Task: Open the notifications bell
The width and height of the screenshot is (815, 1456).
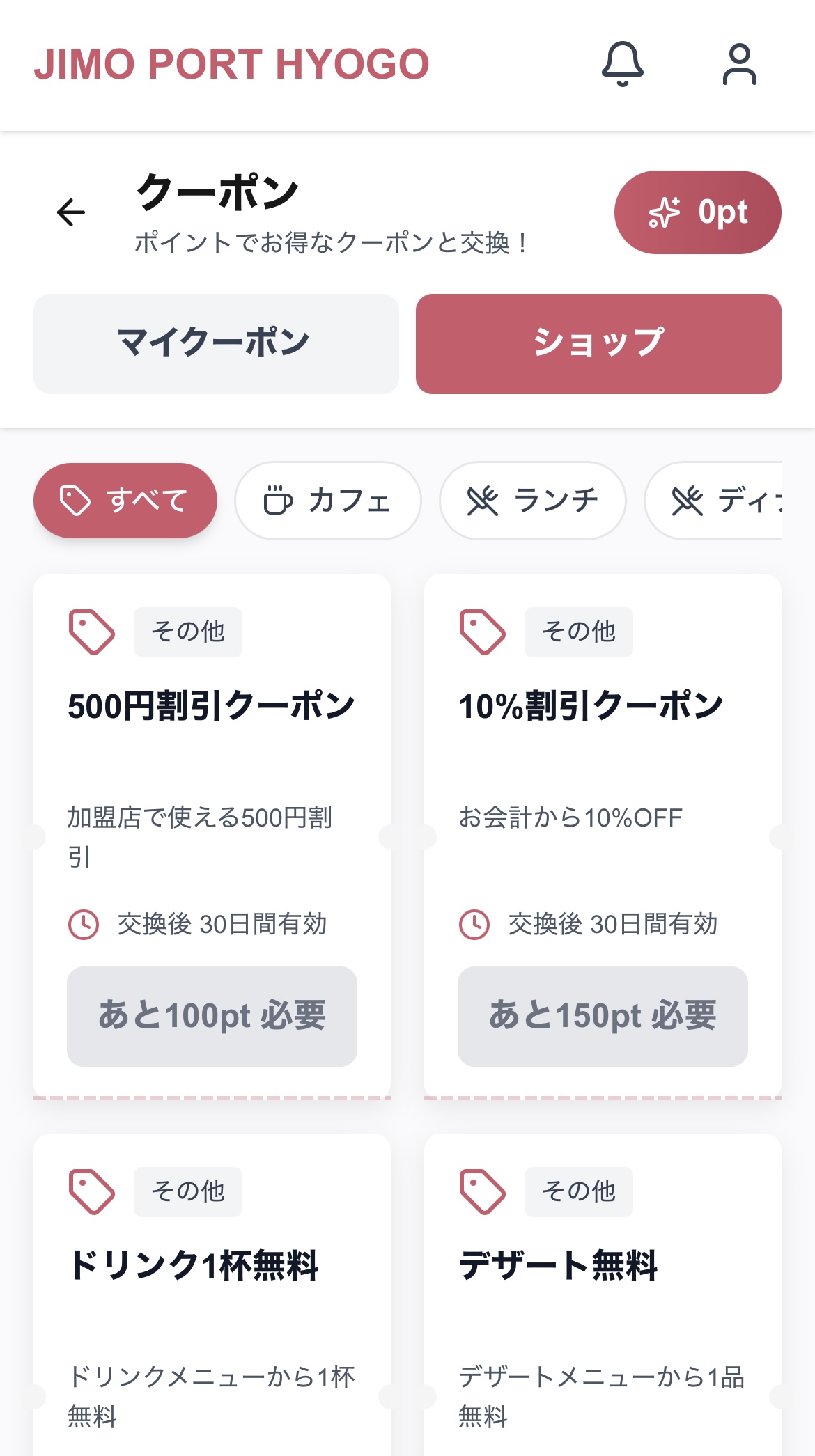Action: (x=622, y=64)
